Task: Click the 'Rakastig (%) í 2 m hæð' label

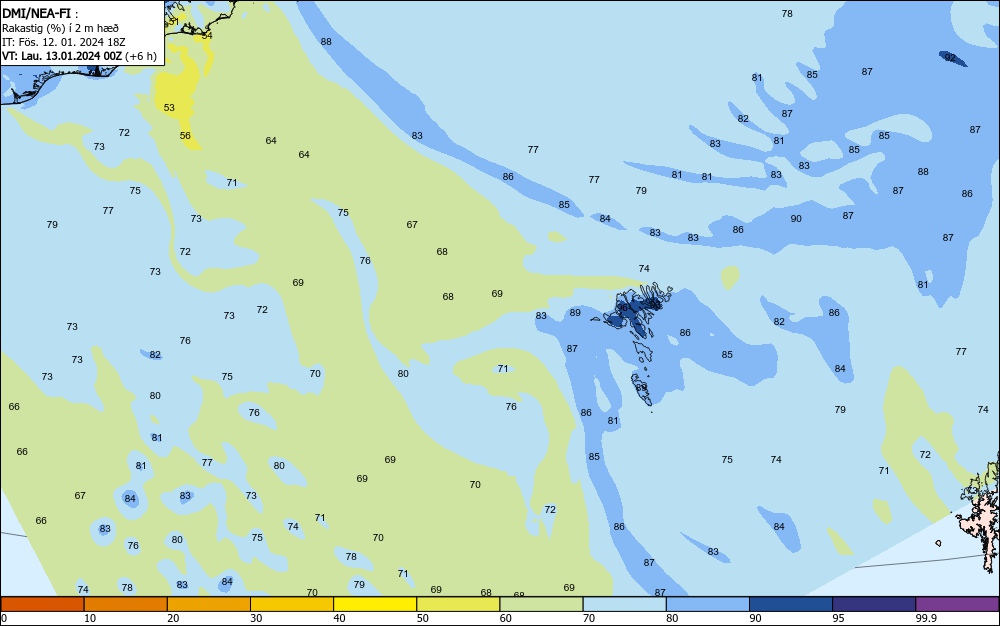Action: (60, 28)
